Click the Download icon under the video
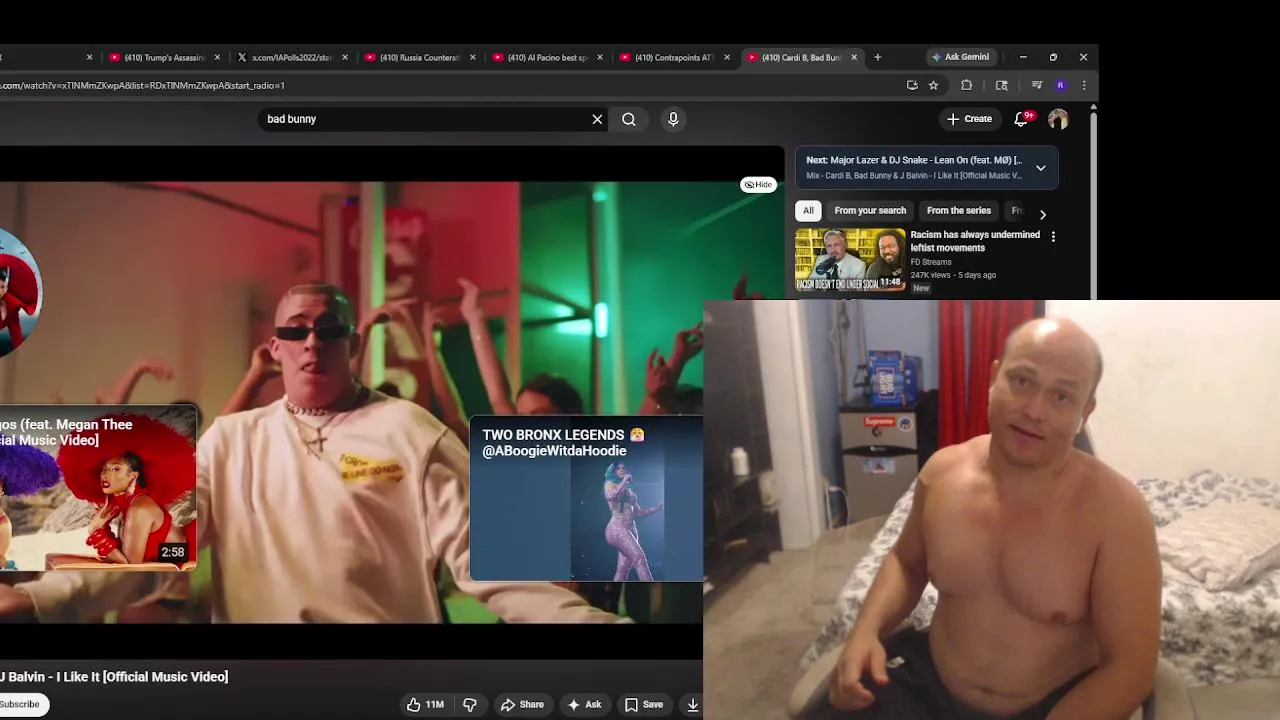Screen dimensions: 1280x720 (x=692, y=704)
